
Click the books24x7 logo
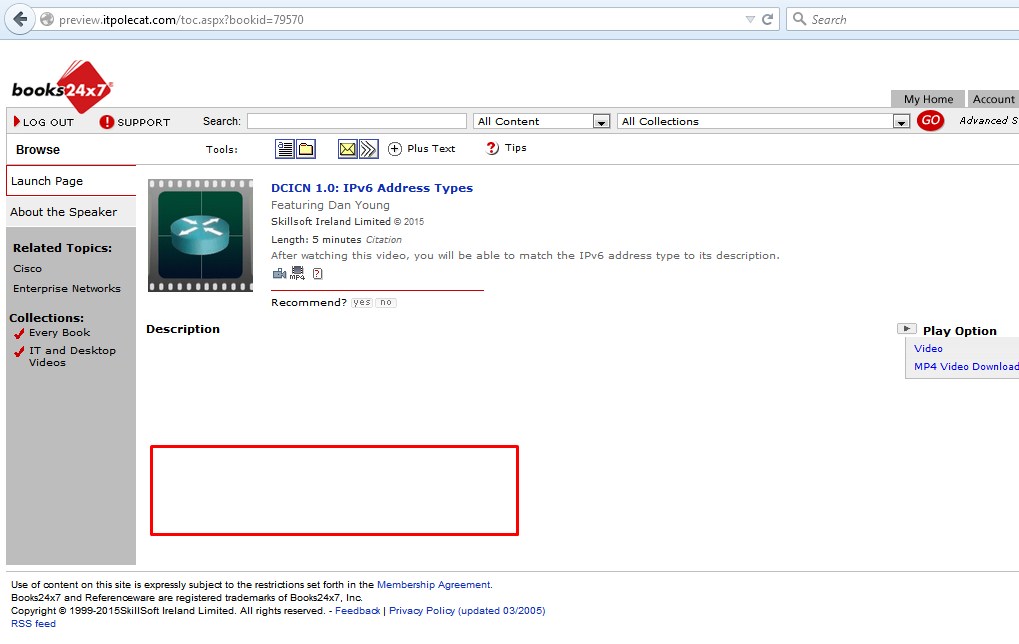click(x=62, y=87)
